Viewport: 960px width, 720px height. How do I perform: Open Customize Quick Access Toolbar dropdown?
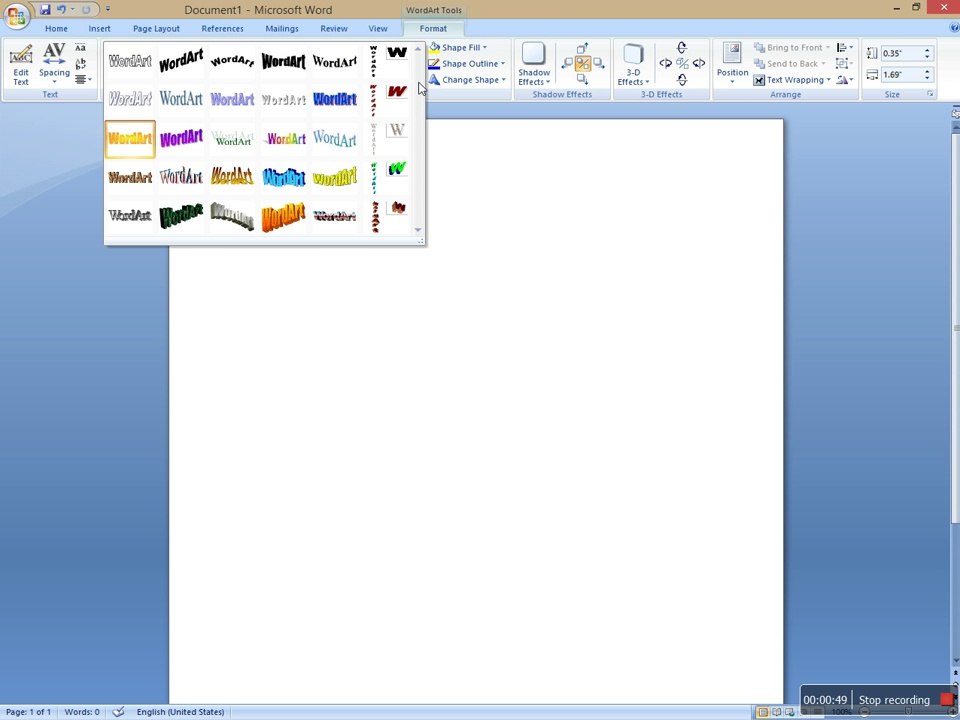click(x=108, y=10)
